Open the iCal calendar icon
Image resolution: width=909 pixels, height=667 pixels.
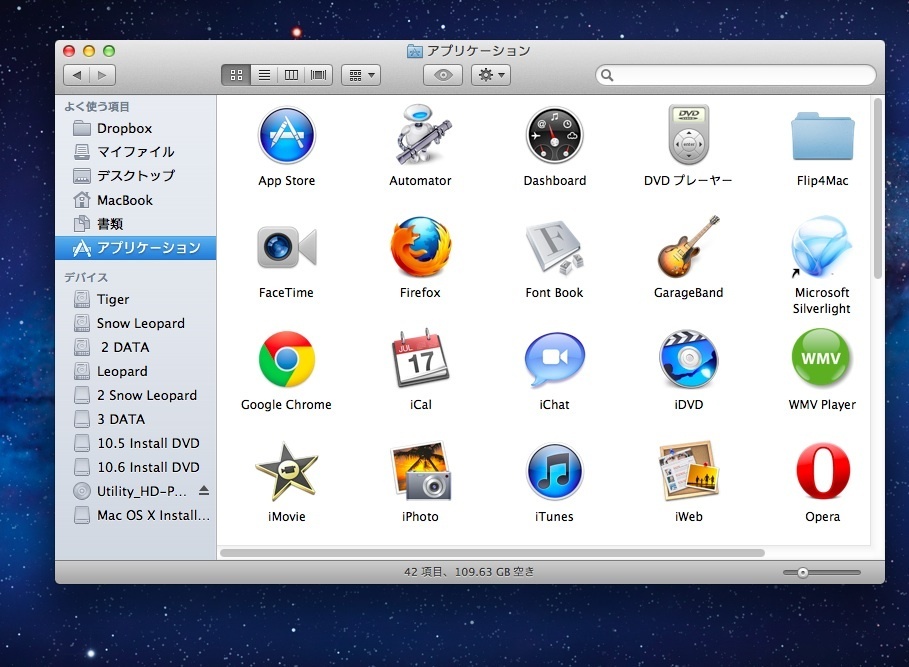(x=420, y=359)
